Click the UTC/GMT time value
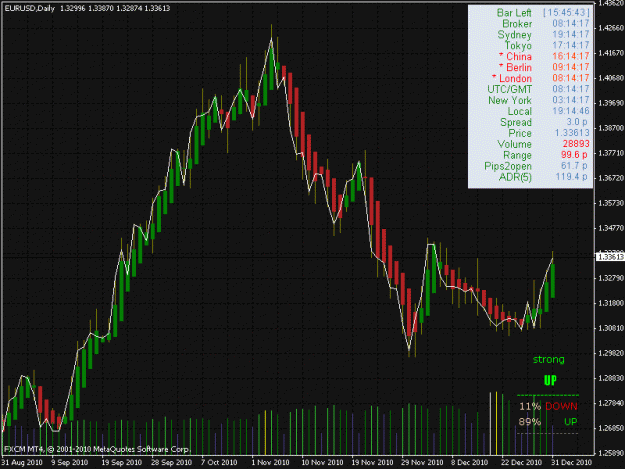625x469 pixels. coord(570,89)
